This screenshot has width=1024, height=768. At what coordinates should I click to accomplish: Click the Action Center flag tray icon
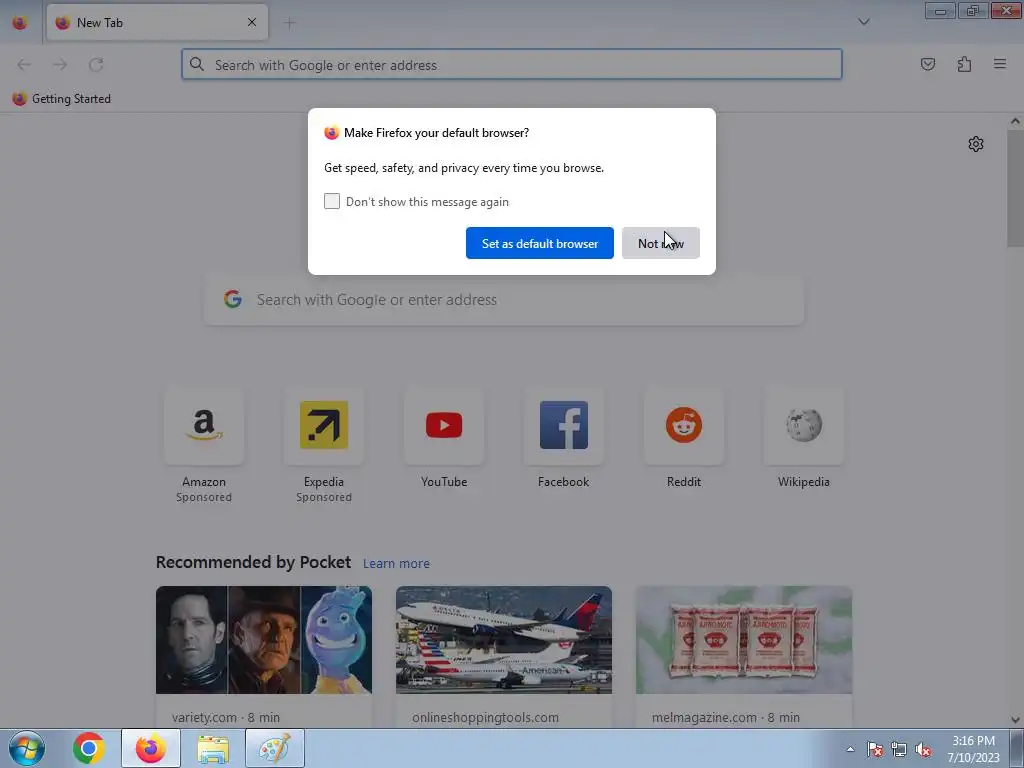(875, 750)
